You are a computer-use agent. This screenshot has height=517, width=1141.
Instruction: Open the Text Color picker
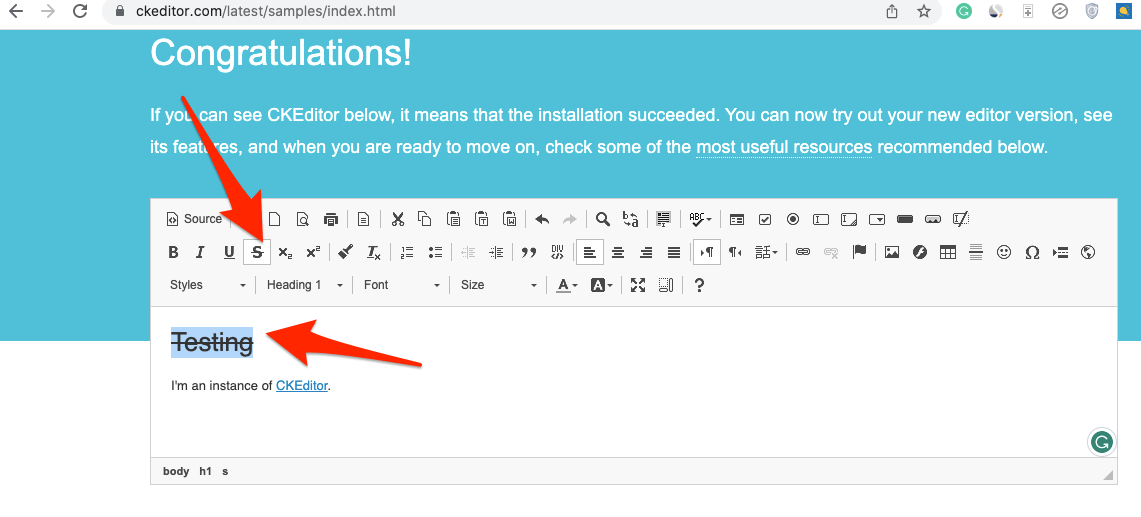point(567,285)
